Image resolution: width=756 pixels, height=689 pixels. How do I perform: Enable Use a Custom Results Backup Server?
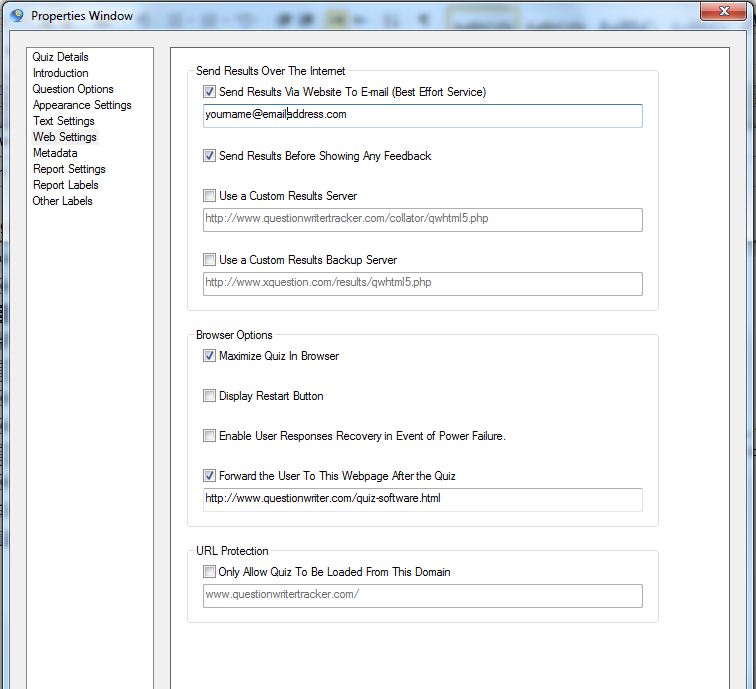click(x=209, y=260)
